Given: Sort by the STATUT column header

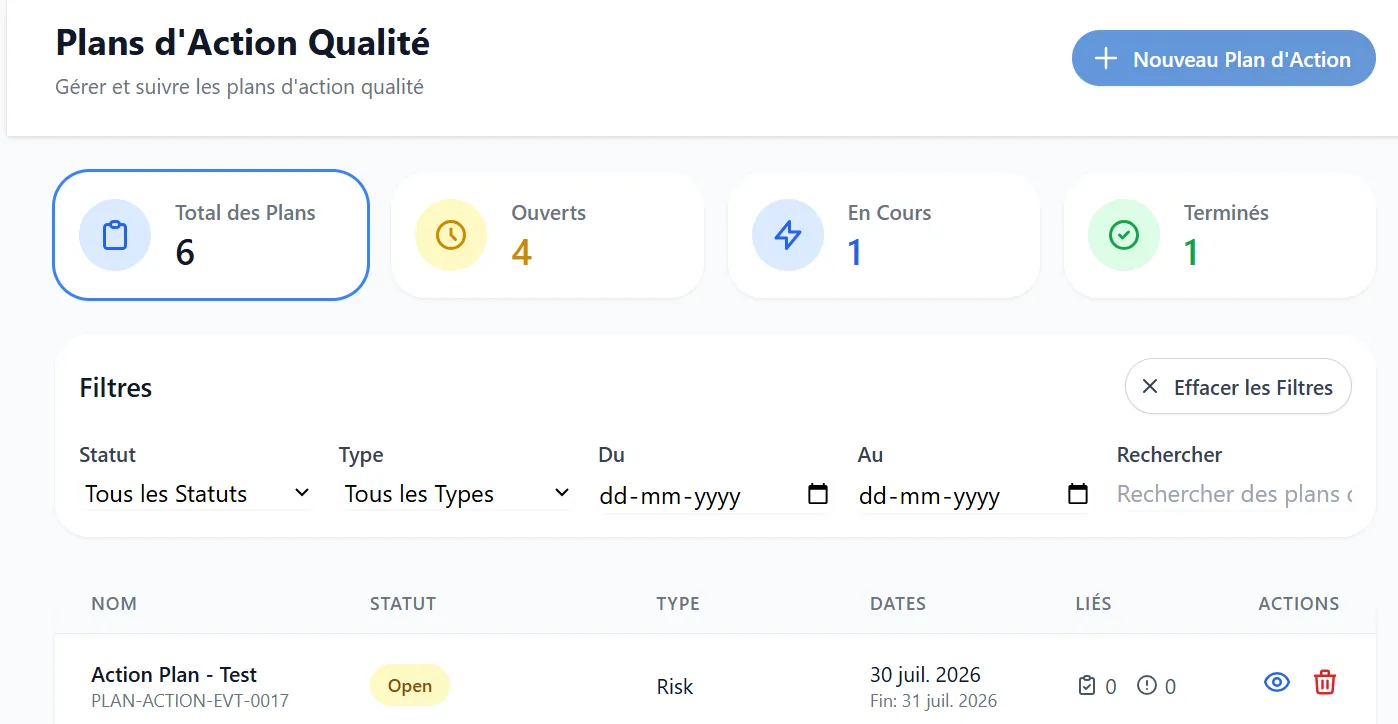Looking at the screenshot, I should [x=403, y=604].
